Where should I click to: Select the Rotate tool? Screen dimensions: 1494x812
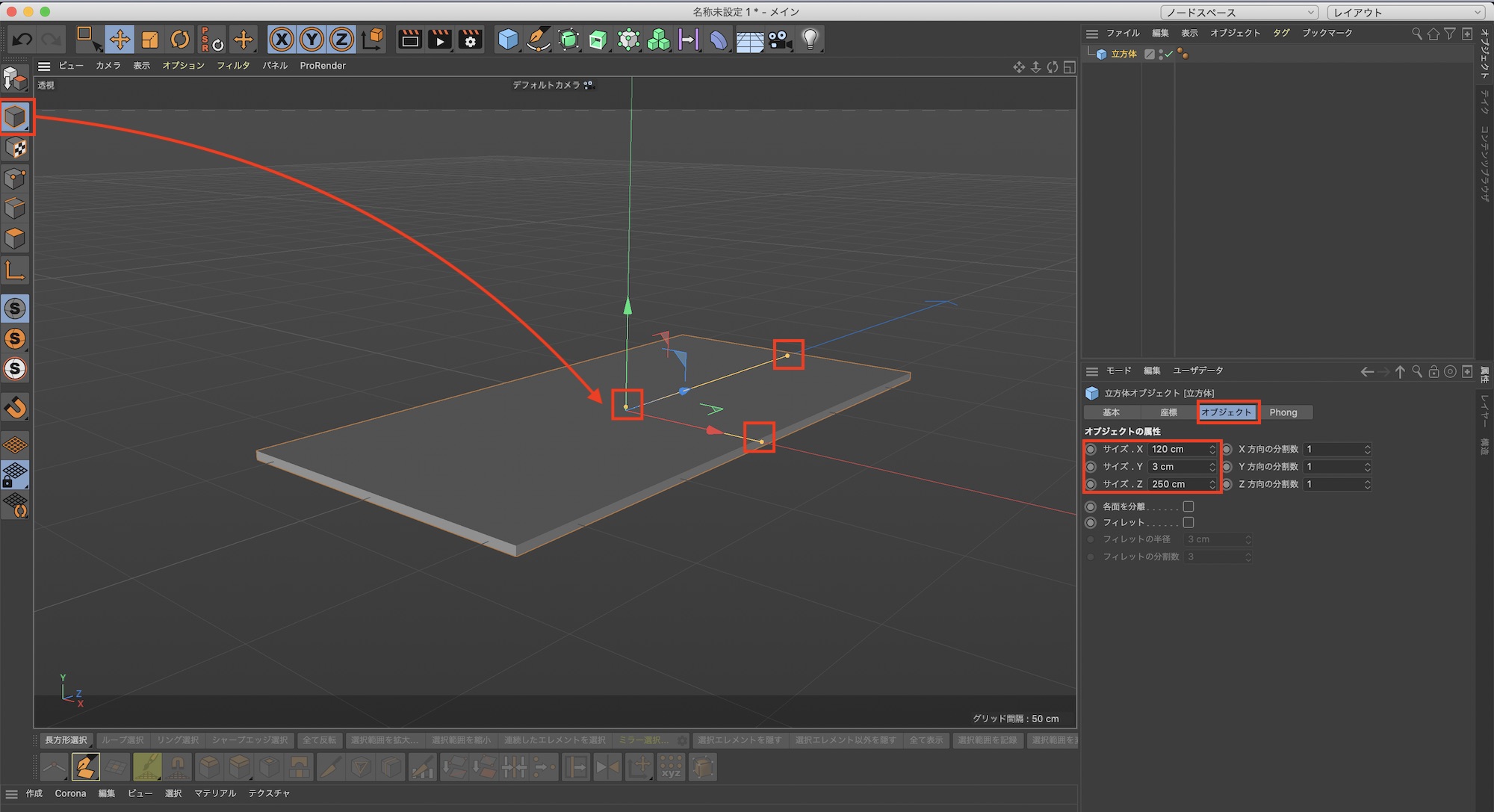click(x=180, y=39)
